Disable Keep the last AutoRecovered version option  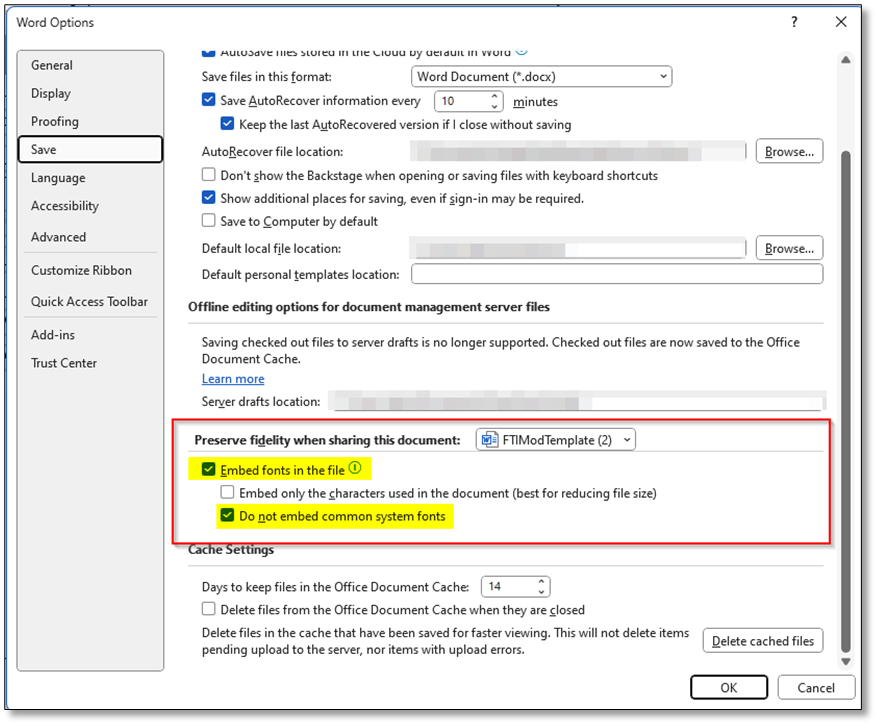(227, 124)
